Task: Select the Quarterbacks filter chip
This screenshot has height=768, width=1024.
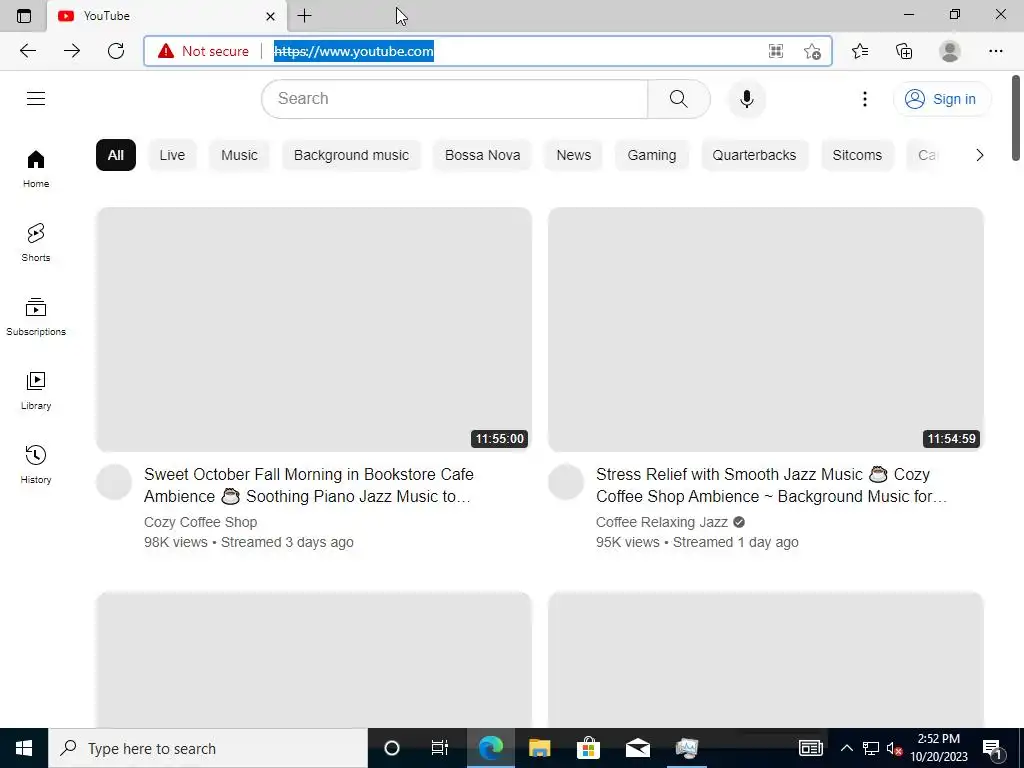Action: pyautogui.click(x=754, y=155)
